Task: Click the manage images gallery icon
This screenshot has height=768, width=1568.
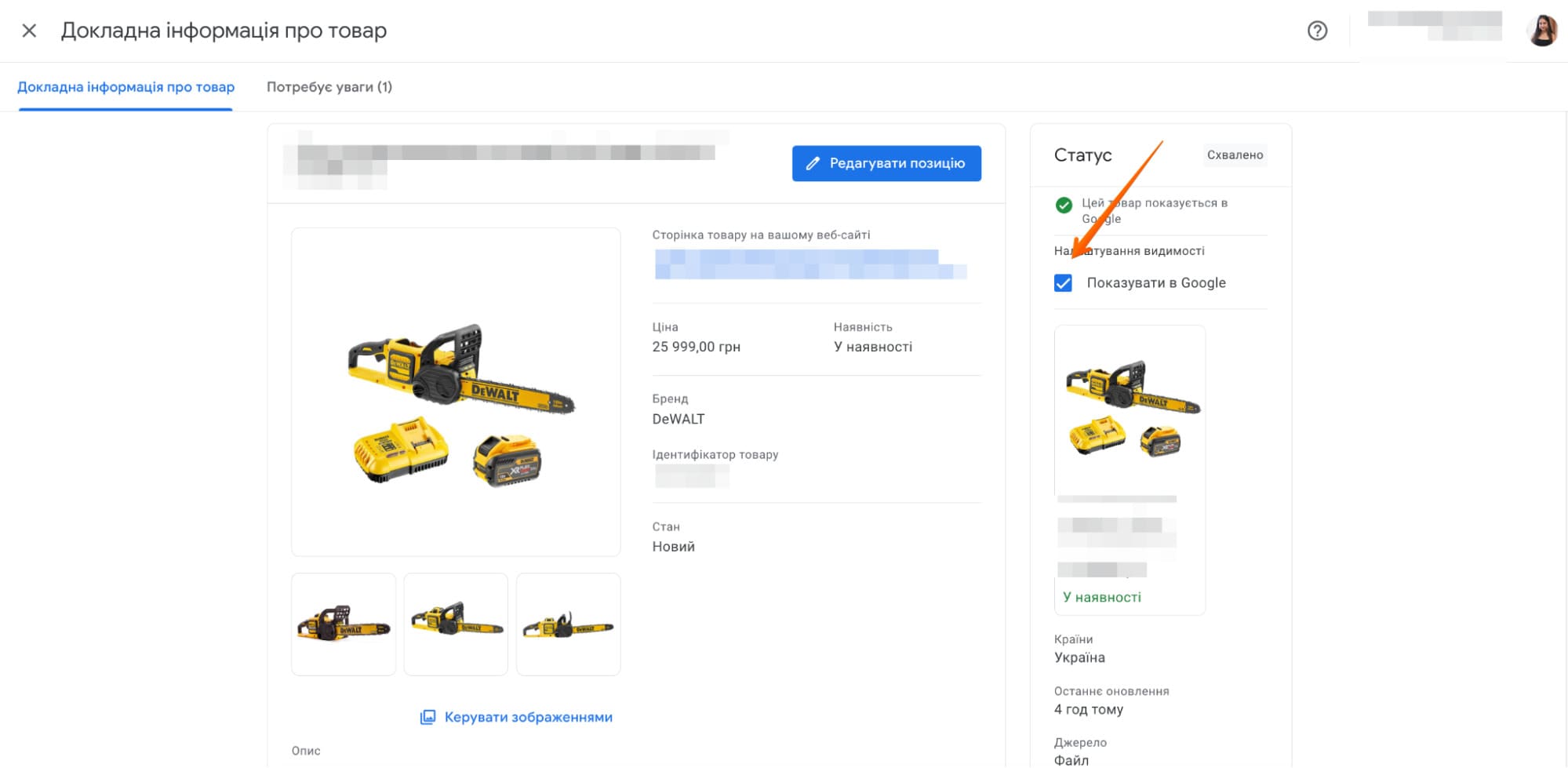Action: coord(427,717)
